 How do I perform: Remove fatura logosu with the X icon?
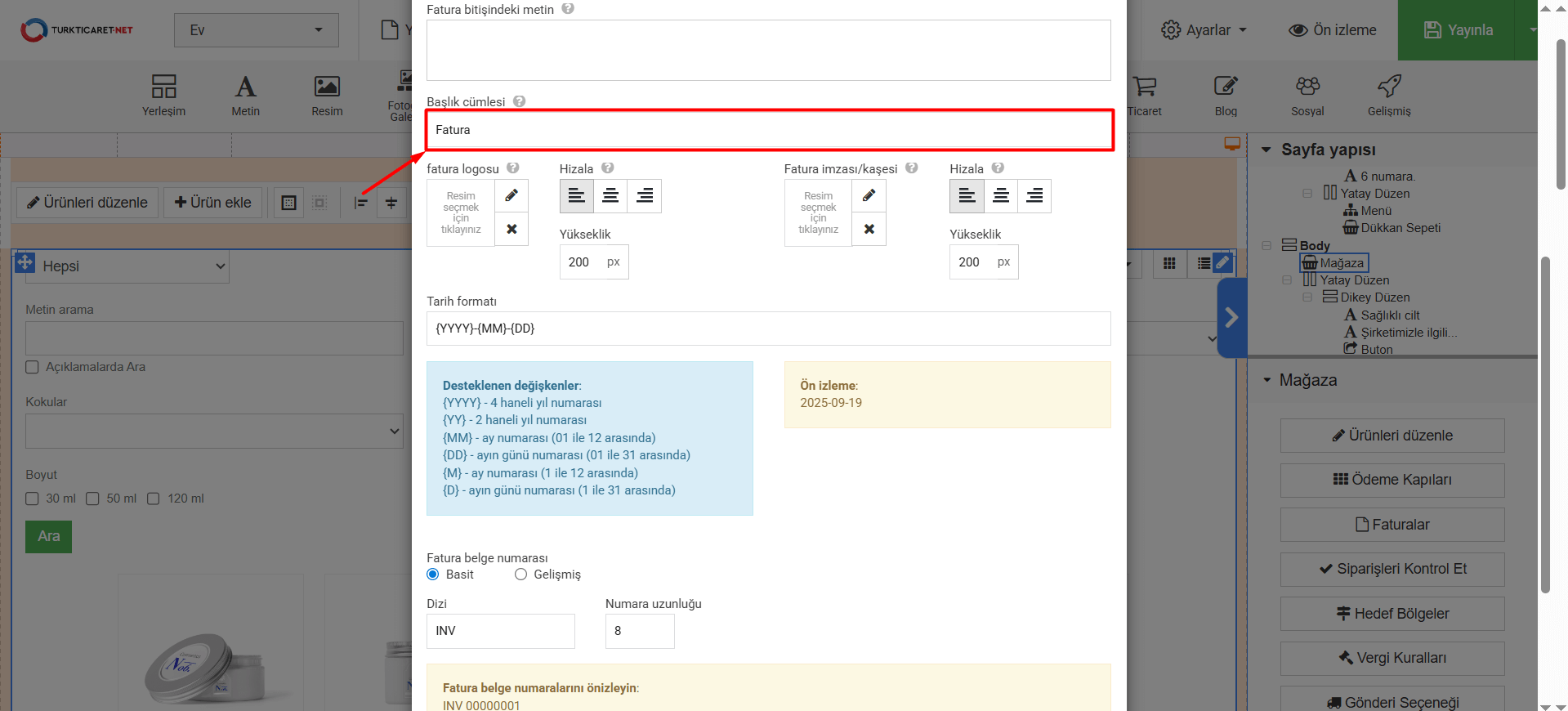[511, 229]
